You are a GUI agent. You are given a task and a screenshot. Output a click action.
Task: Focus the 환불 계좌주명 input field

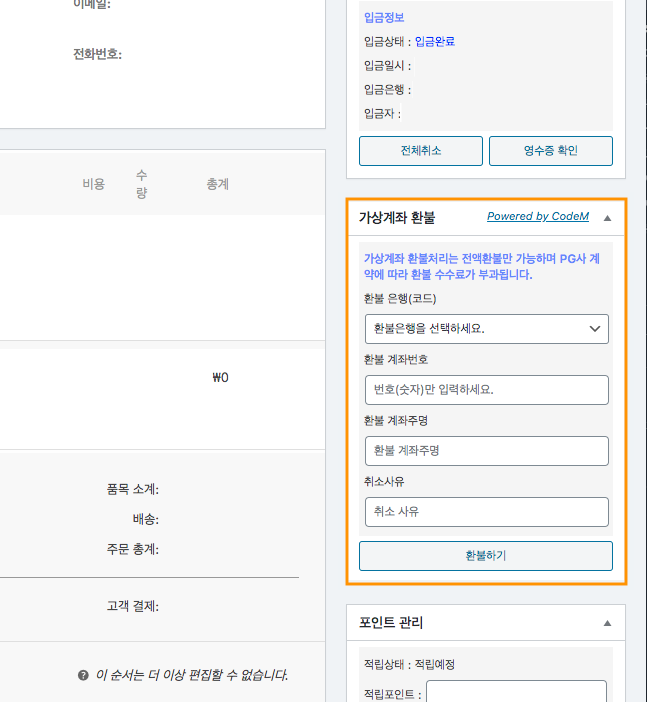pos(487,451)
